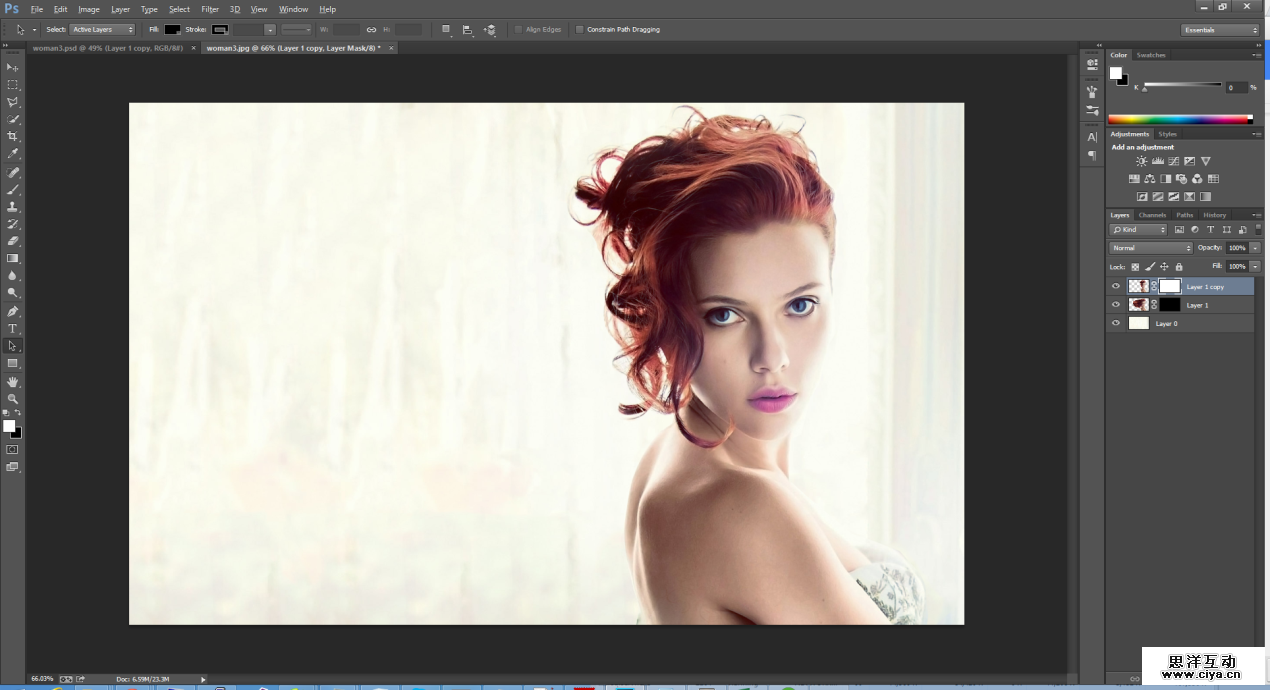Switch to the woman3.psd document tab
This screenshot has width=1270, height=690.
pos(108,48)
